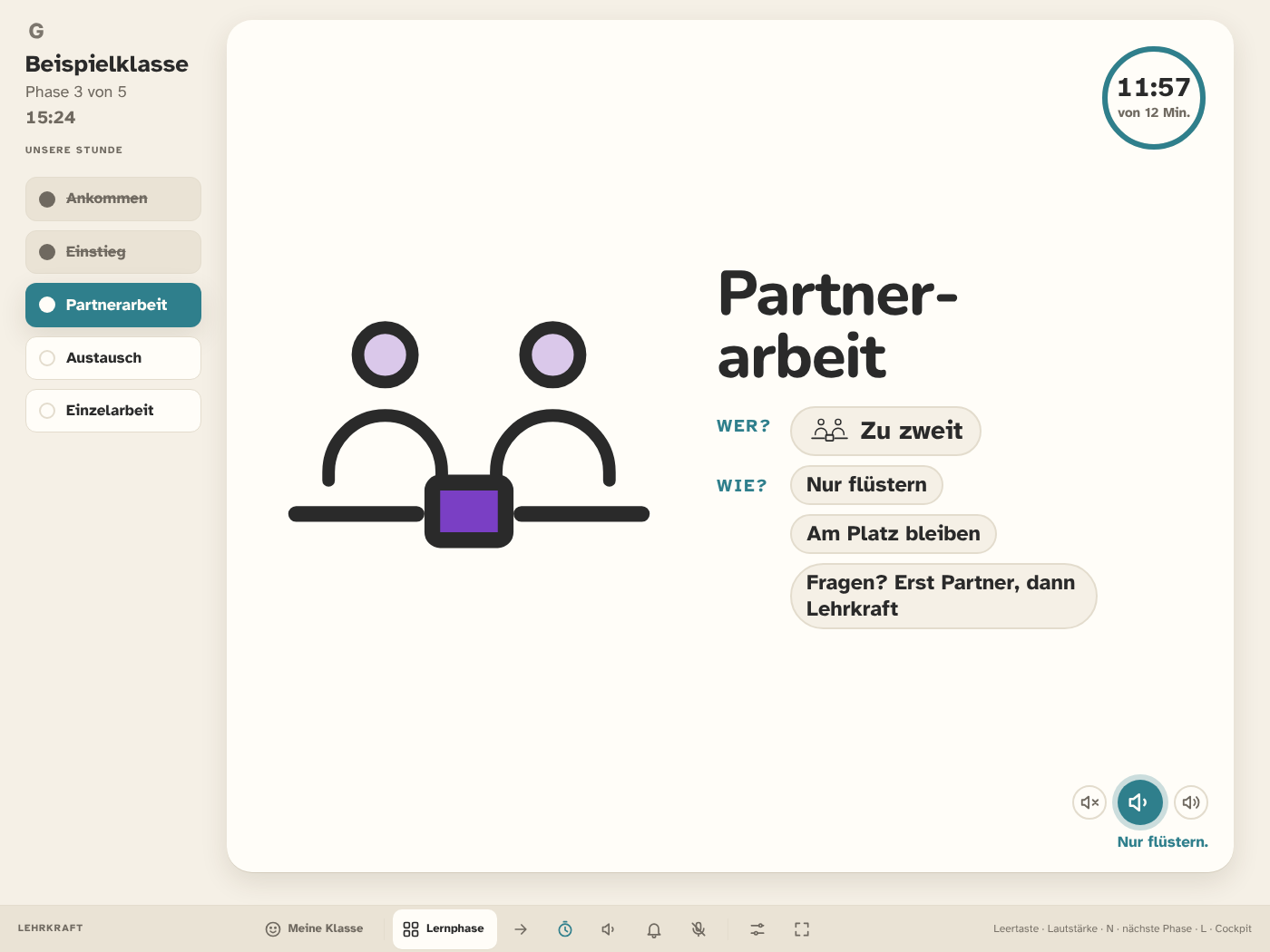Click the Fragen? Erst Partner, dann Lehrkraft chip
This screenshot has height=952, width=1270.
pyautogui.click(x=943, y=596)
